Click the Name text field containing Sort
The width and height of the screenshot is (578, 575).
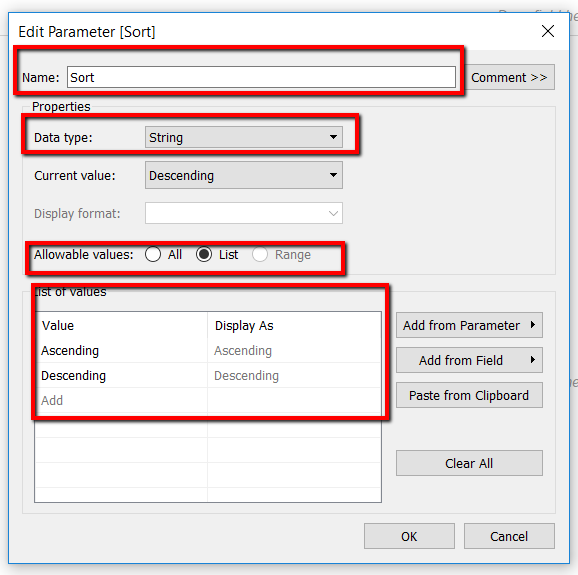tap(261, 77)
